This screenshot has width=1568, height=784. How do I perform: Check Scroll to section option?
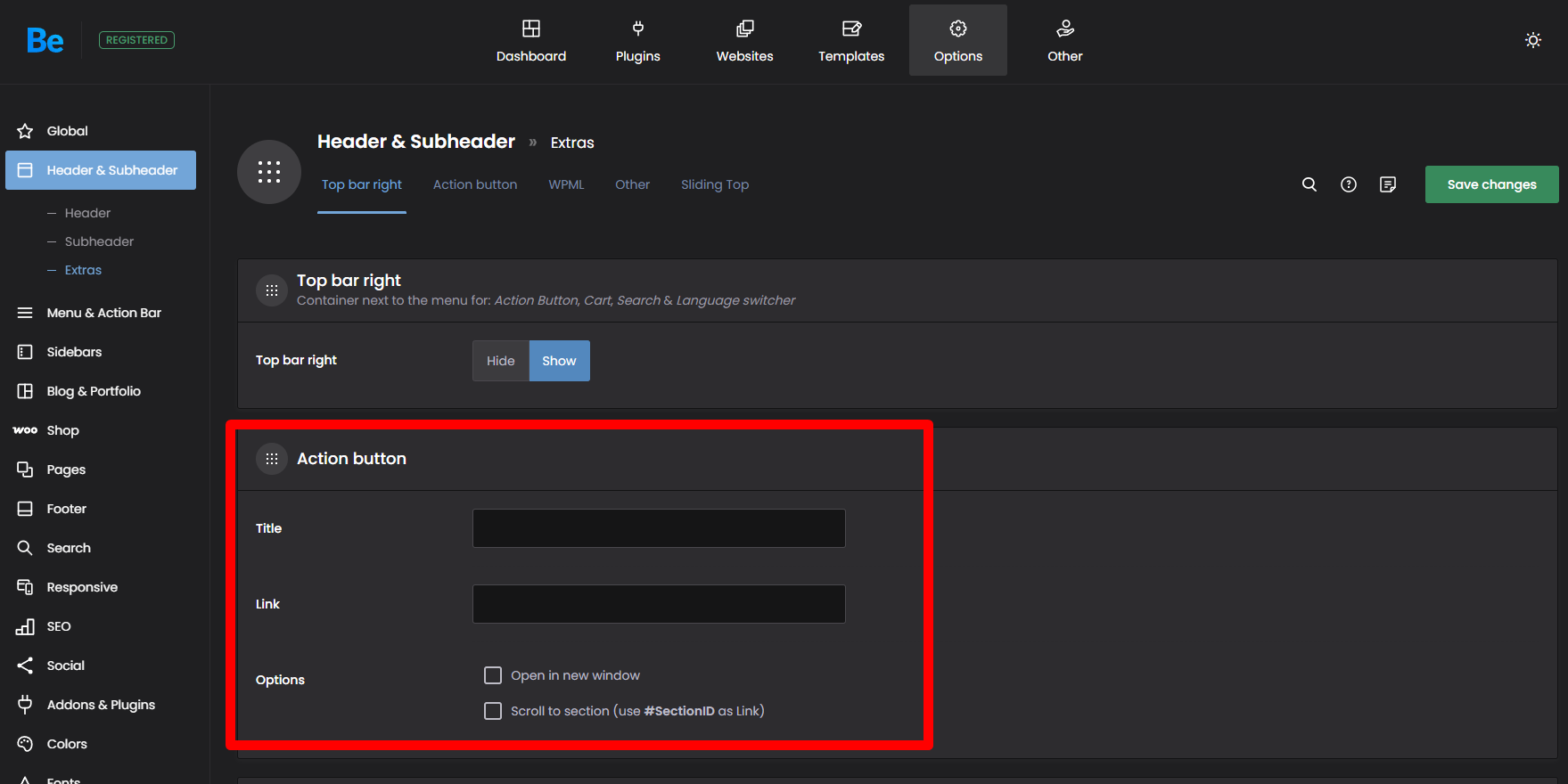point(493,711)
